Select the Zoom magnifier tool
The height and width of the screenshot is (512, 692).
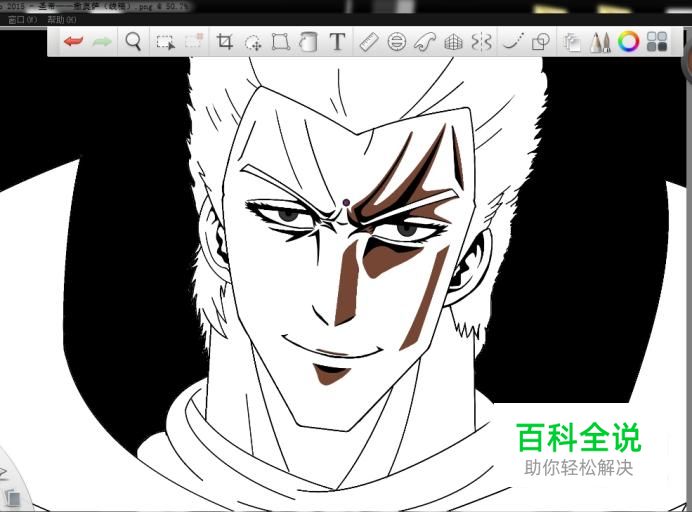[133, 41]
